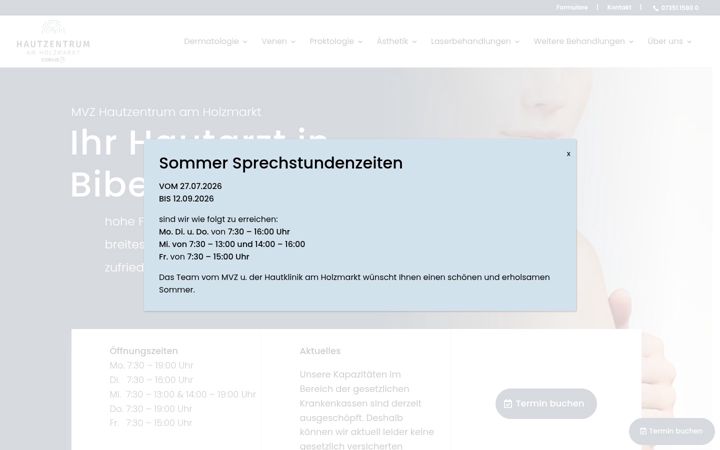The height and width of the screenshot is (450, 720).
Task: Click the floating Termin buchen button
Action: pyautogui.click(x=672, y=431)
